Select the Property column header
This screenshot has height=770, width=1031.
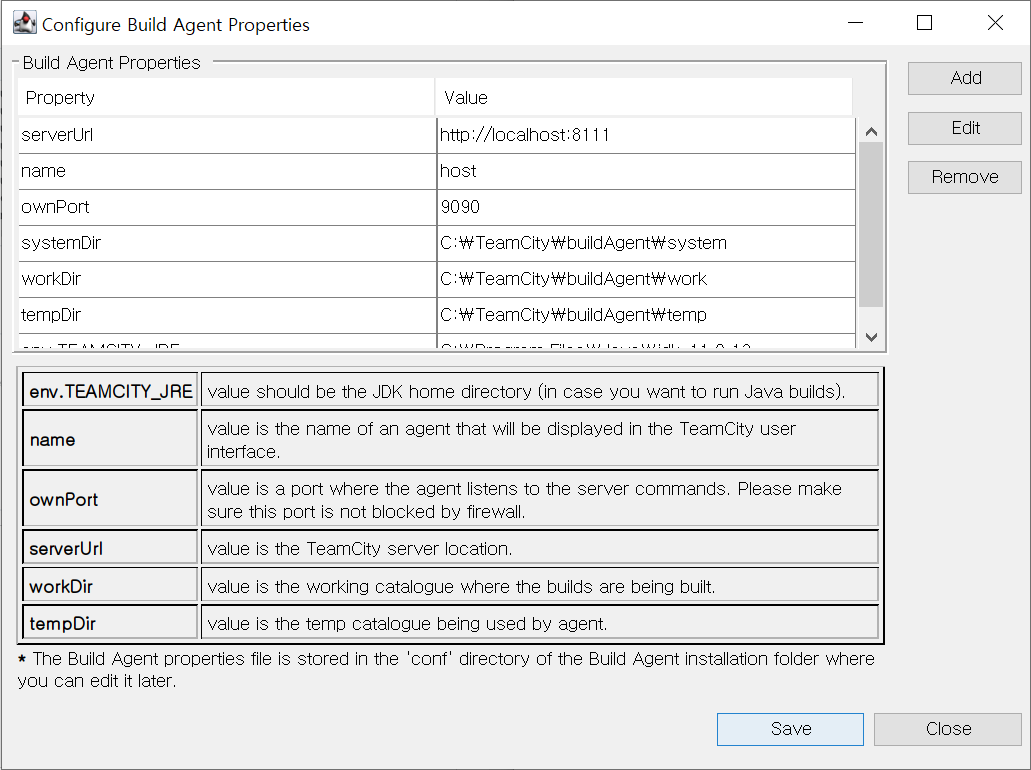(226, 97)
